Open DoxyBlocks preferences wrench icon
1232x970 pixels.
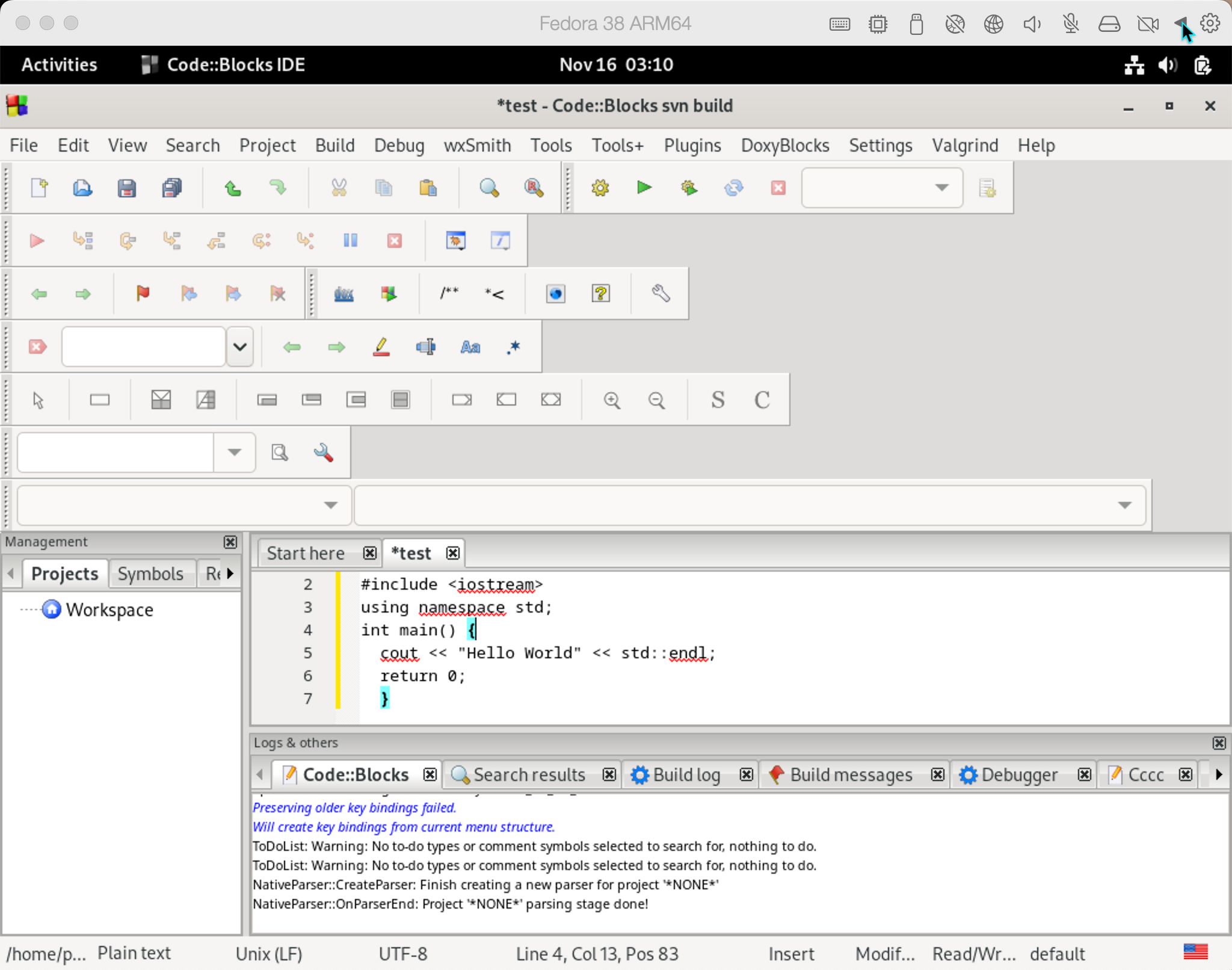(661, 294)
